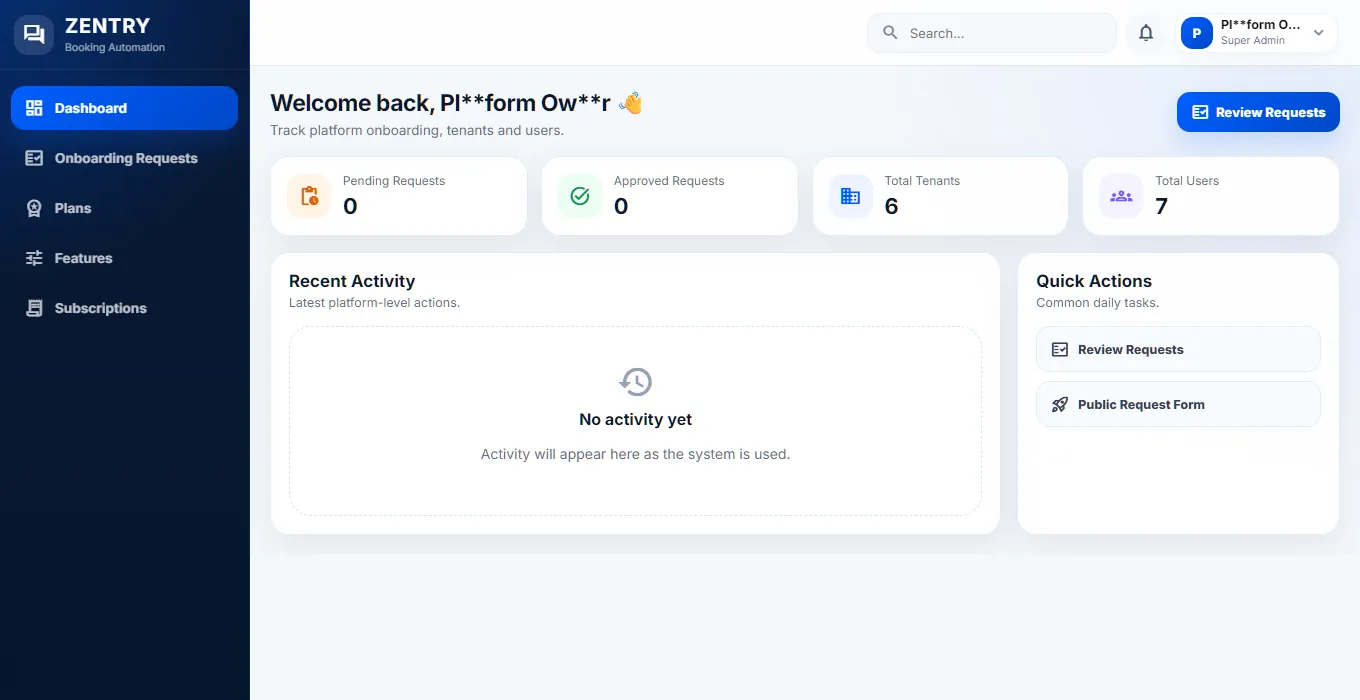Select the Approved Requests card

(x=670, y=196)
